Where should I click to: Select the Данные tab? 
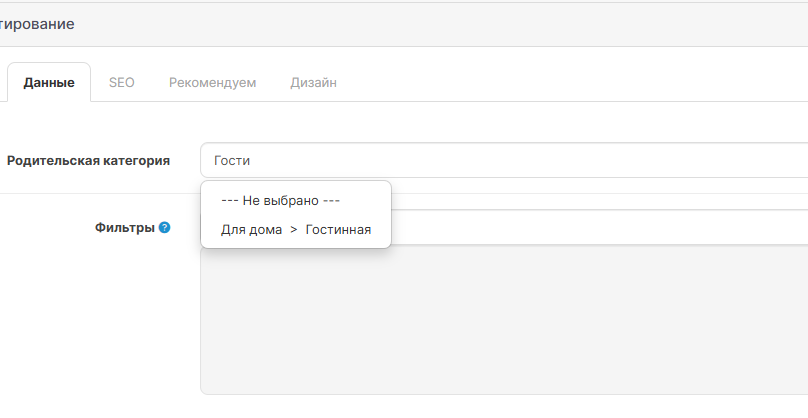(49, 83)
